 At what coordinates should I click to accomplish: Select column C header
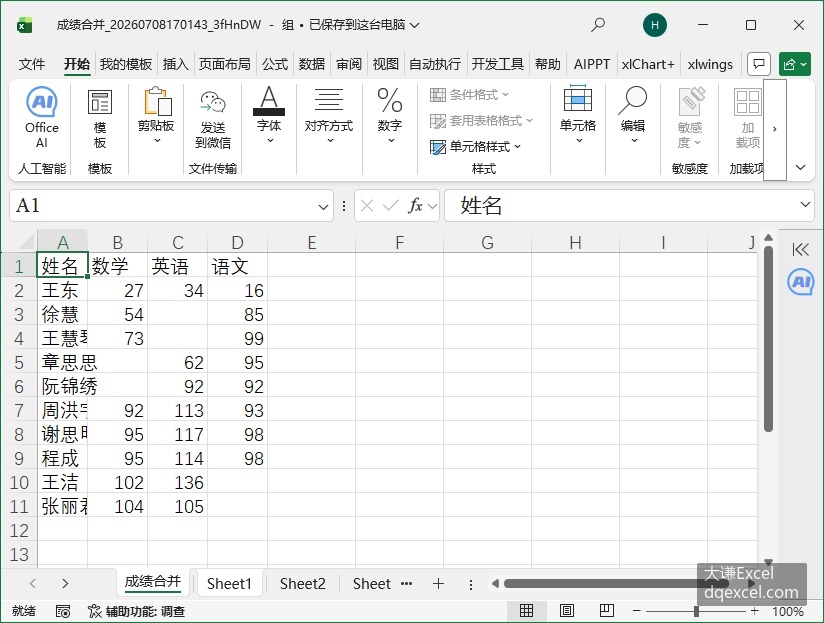coord(178,242)
